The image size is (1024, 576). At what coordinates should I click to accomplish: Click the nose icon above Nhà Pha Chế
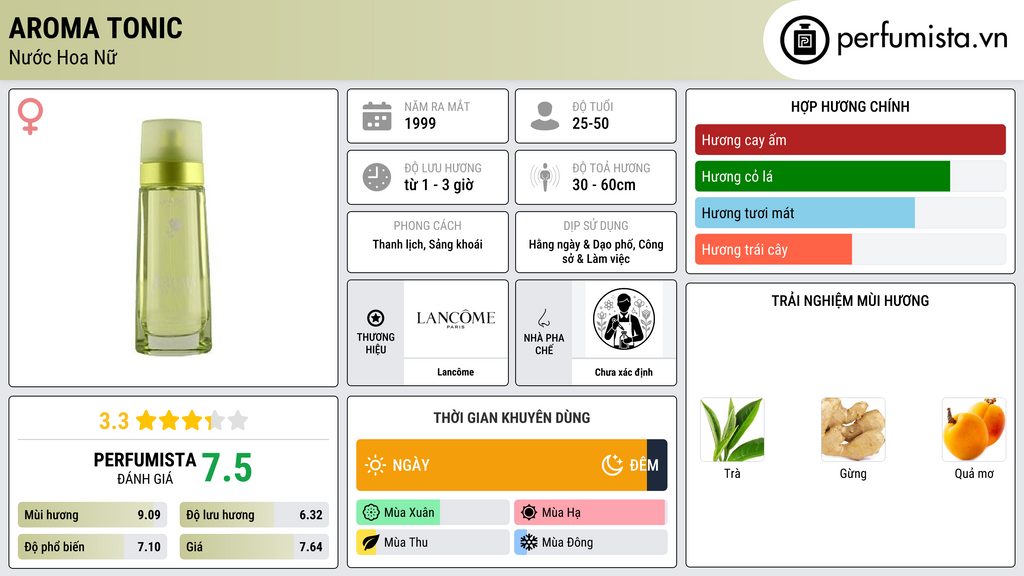(x=543, y=318)
